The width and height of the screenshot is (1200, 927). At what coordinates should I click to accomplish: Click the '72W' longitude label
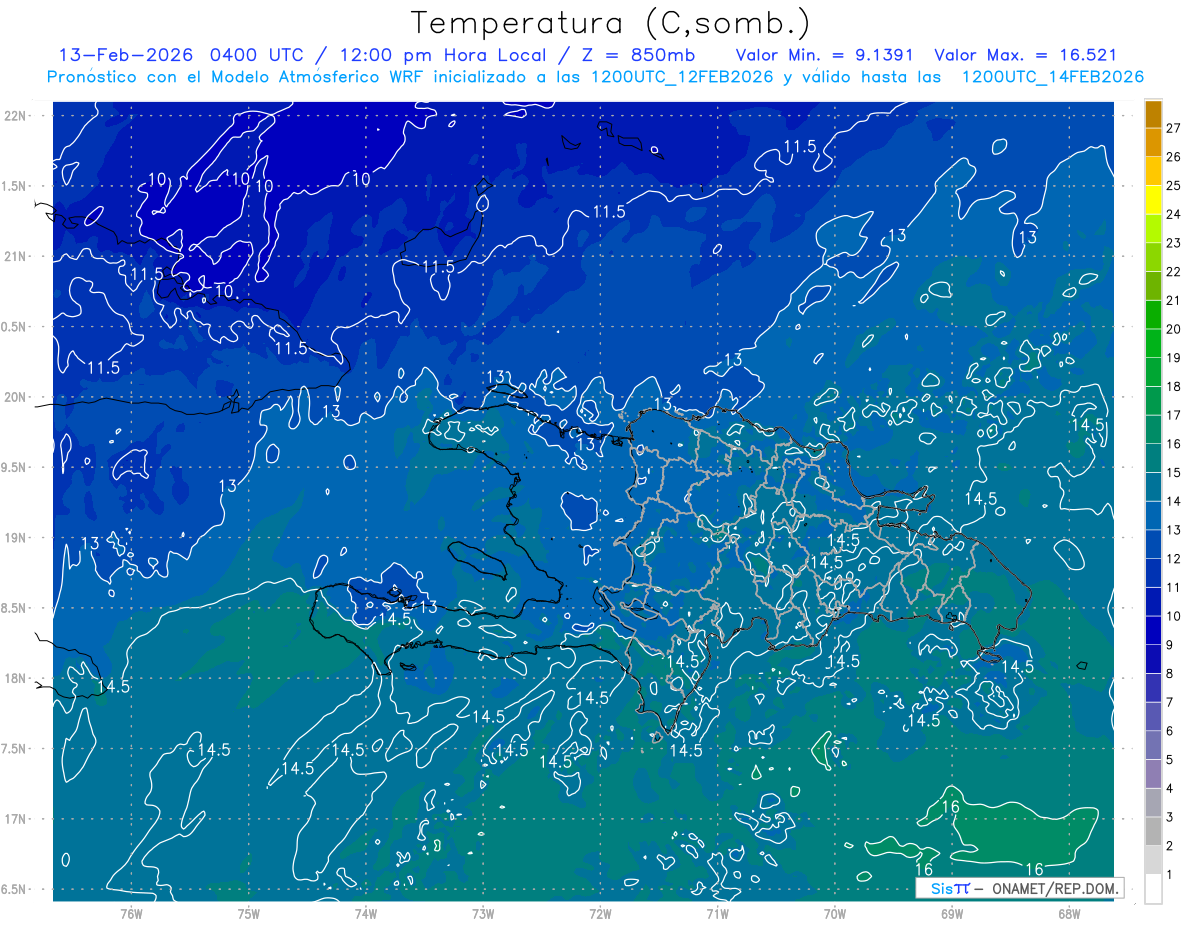(x=600, y=913)
